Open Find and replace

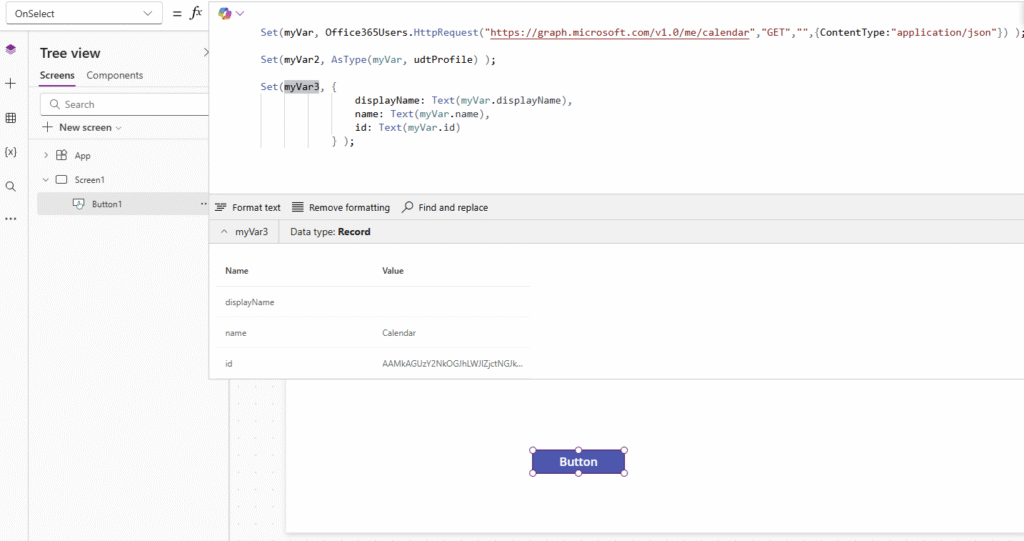(x=445, y=207)
